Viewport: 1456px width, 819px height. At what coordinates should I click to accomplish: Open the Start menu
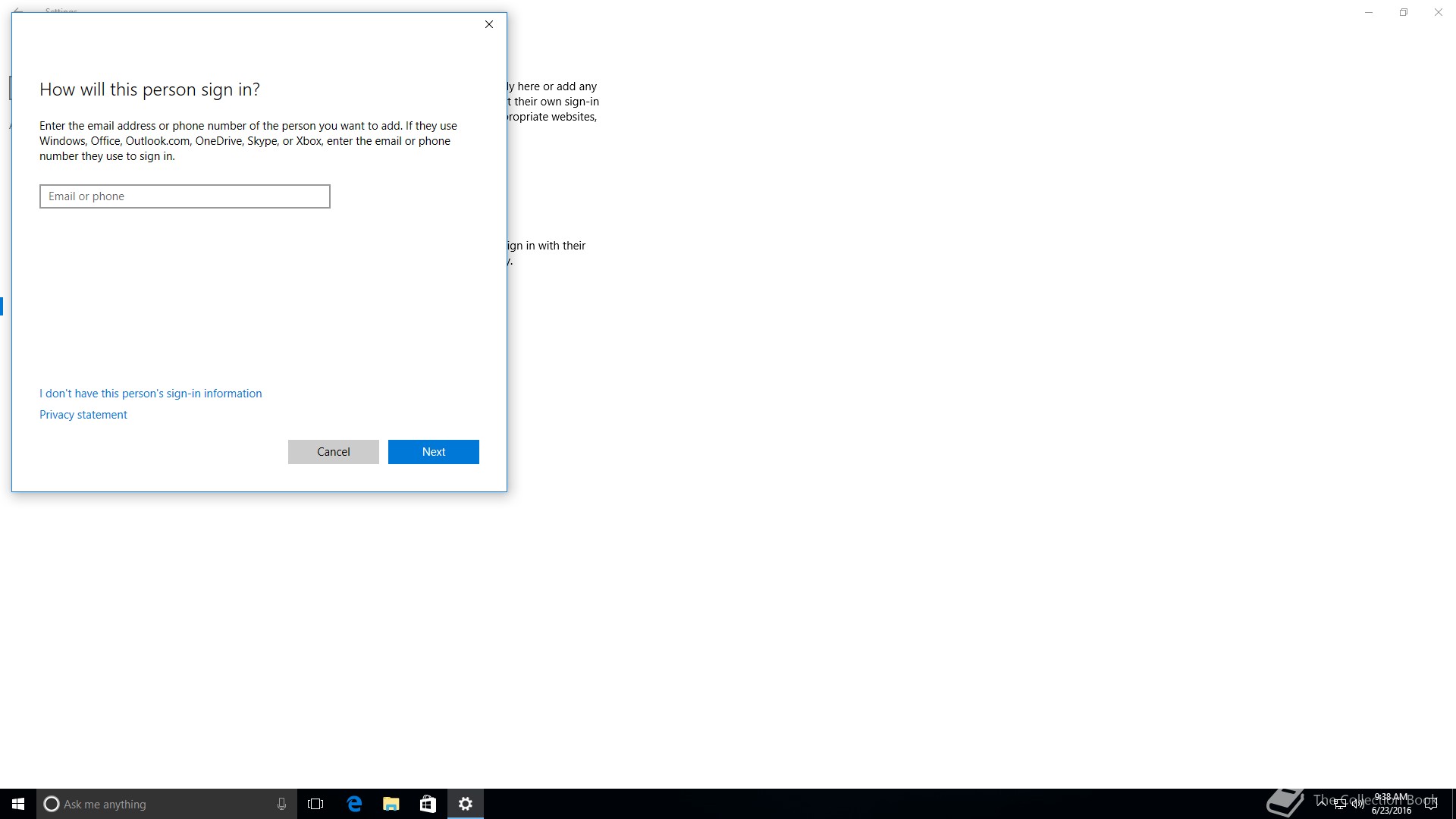tap(18, 804)
